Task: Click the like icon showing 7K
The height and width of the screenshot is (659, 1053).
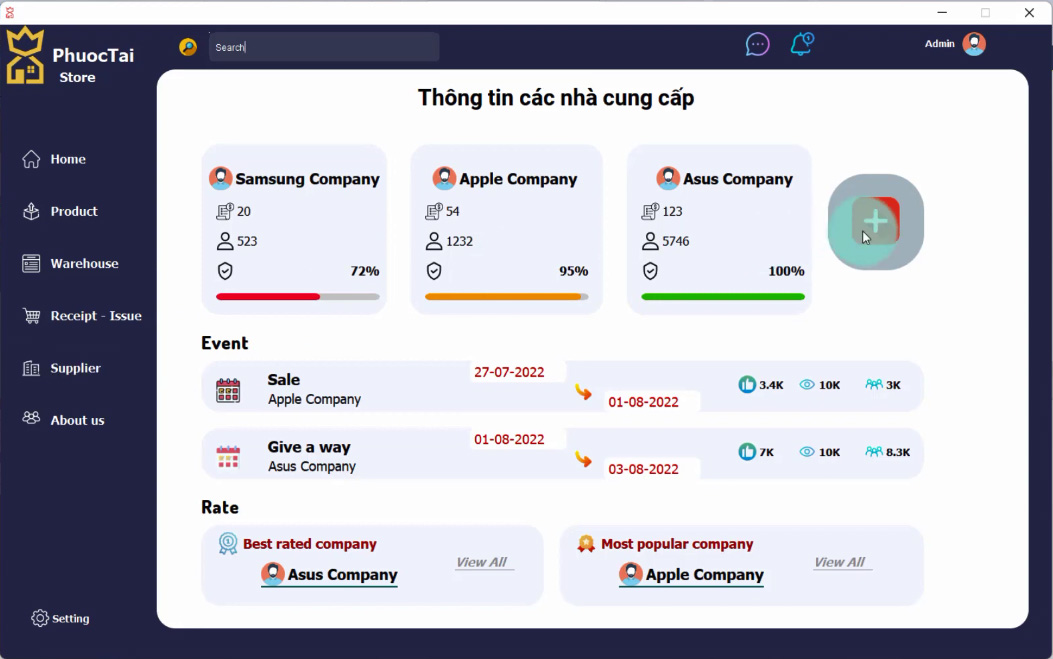Action: pos(747,451)
